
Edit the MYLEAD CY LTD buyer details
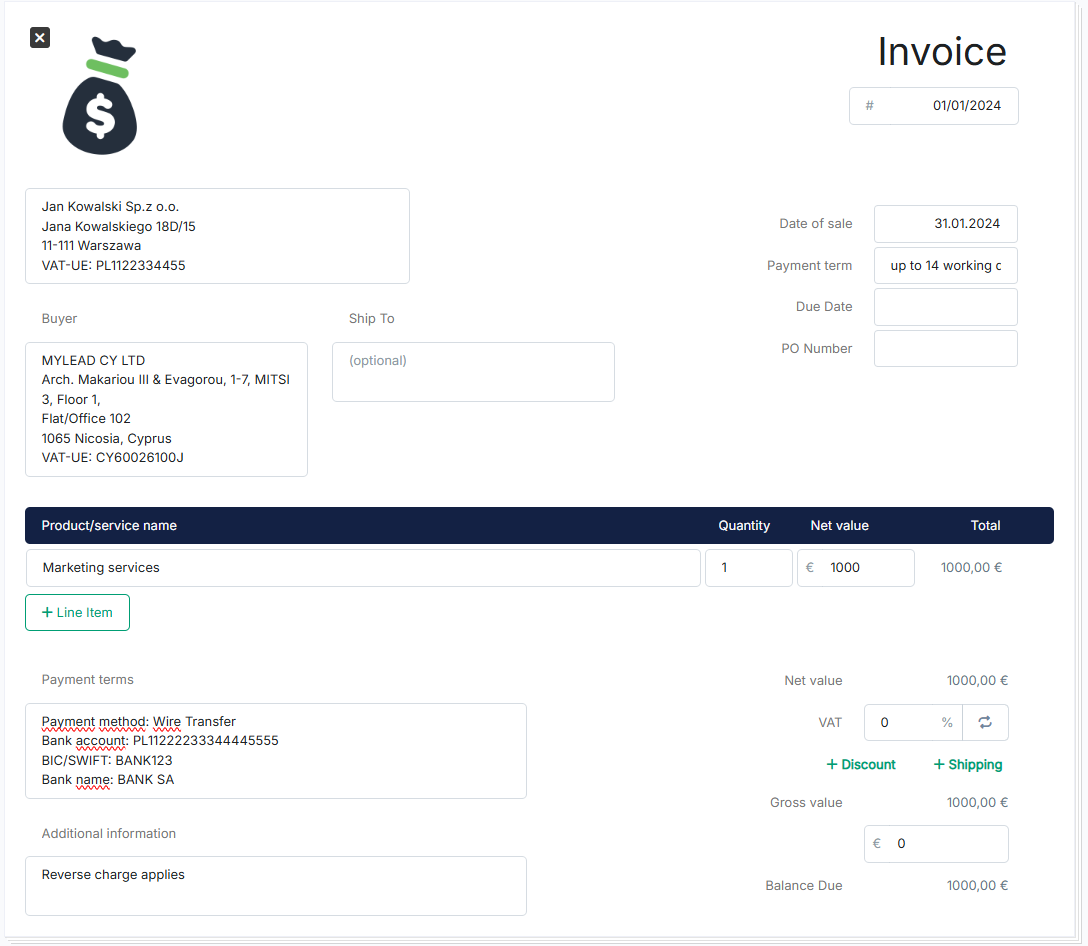coord(166,409)
